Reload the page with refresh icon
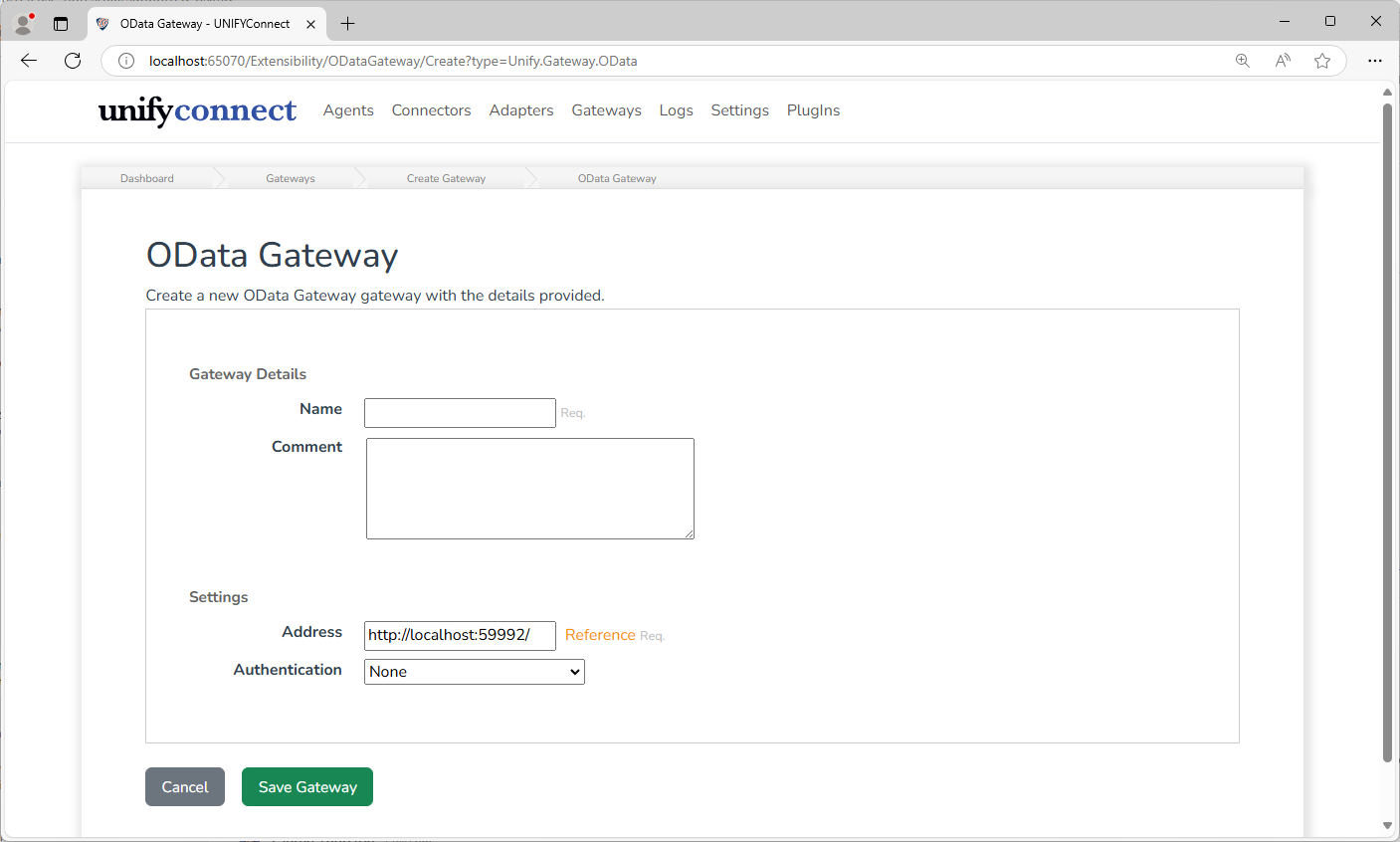This screenshot has width=1400, height=842. click(x=73, y=61)
